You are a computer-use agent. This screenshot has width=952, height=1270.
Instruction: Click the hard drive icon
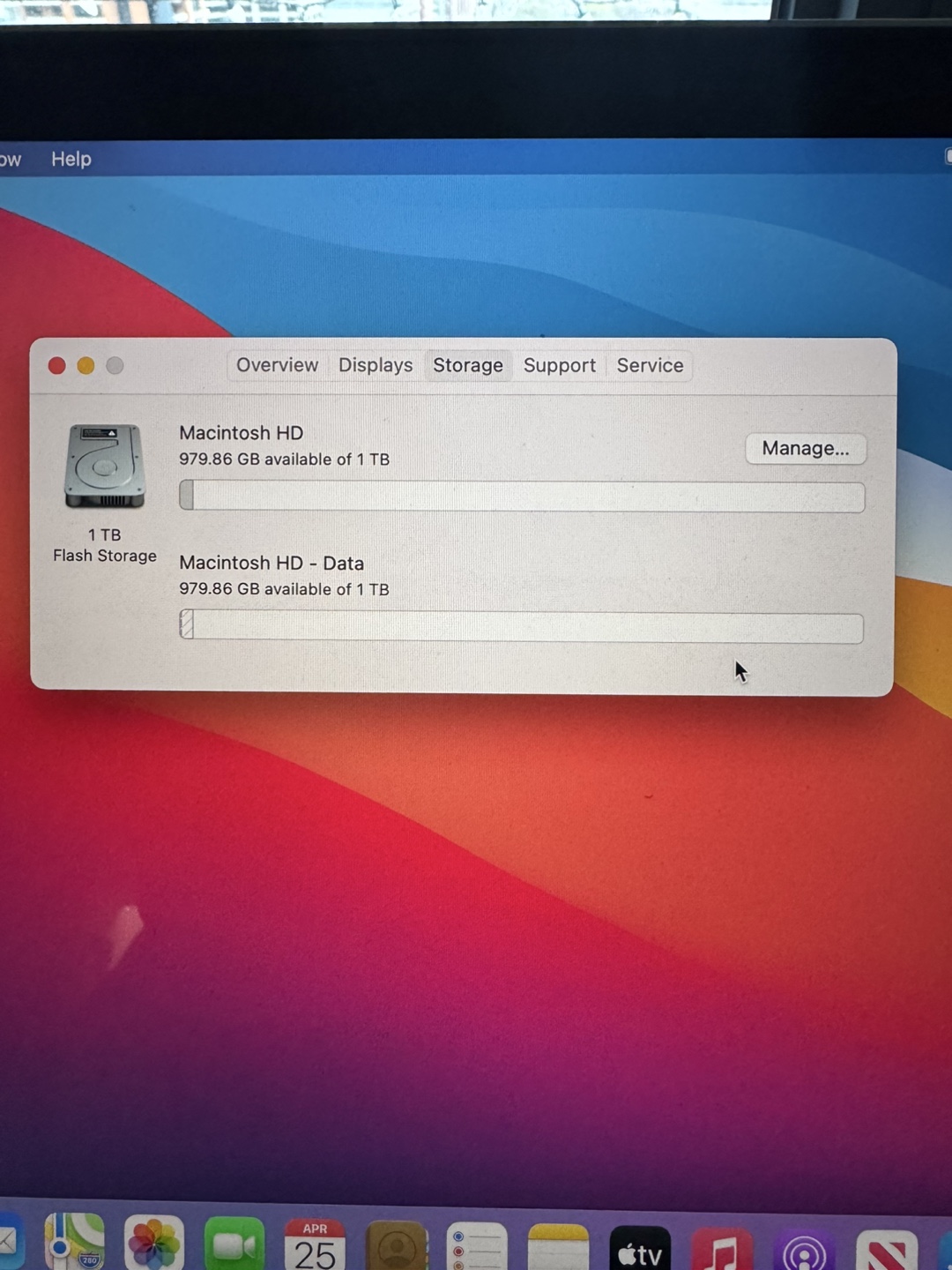[x=104, y=466]
